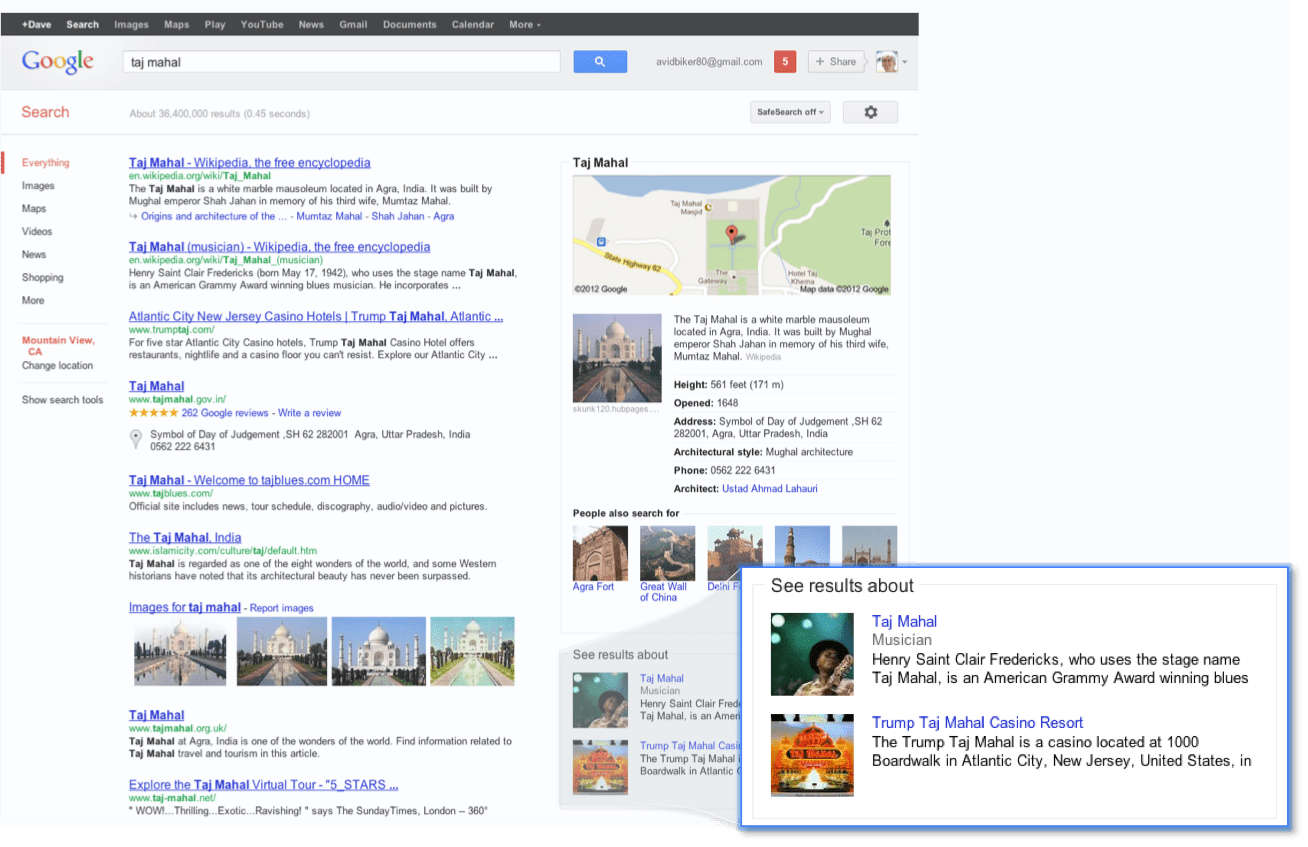Click the blue magnifier search button
This screenshot has height=847, width=1308.
click(599, 62)
